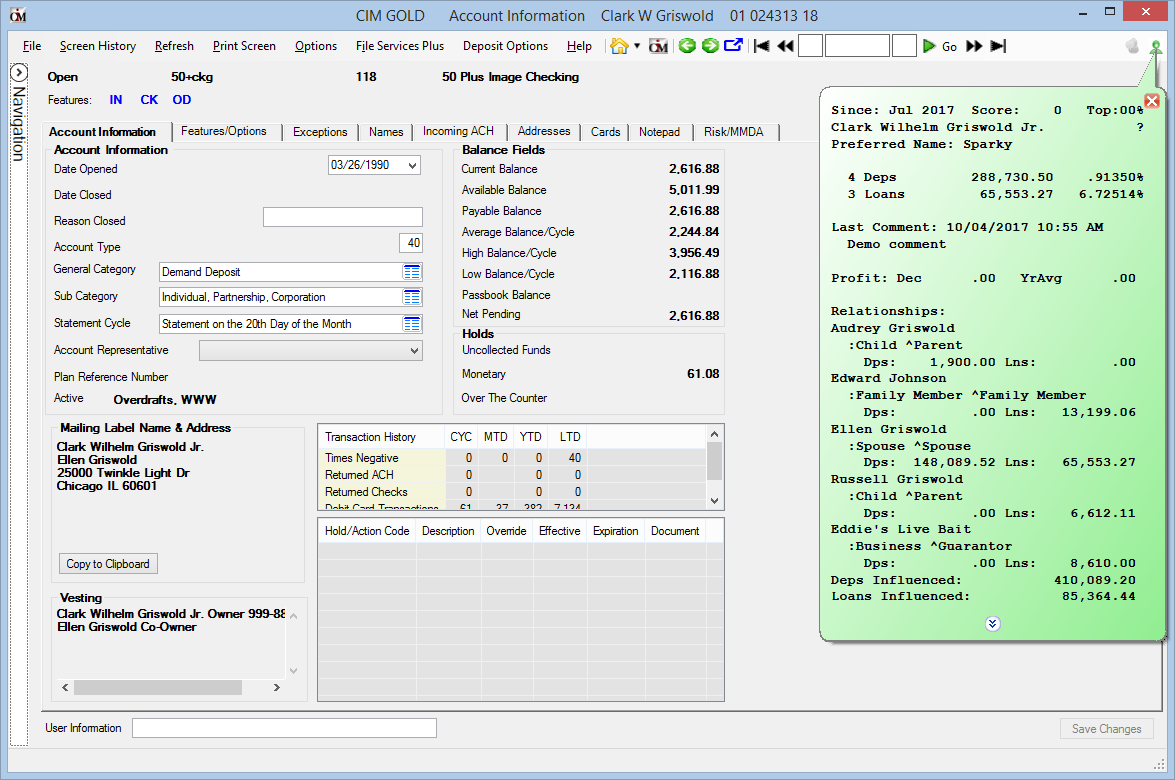
Task: Jump to last account record
Action: click(997, 46)
